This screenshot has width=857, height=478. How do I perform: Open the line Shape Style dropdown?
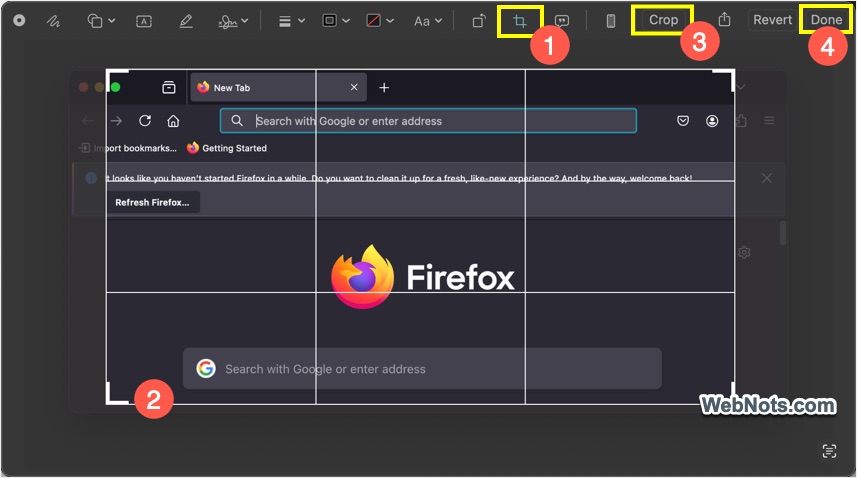291,21
